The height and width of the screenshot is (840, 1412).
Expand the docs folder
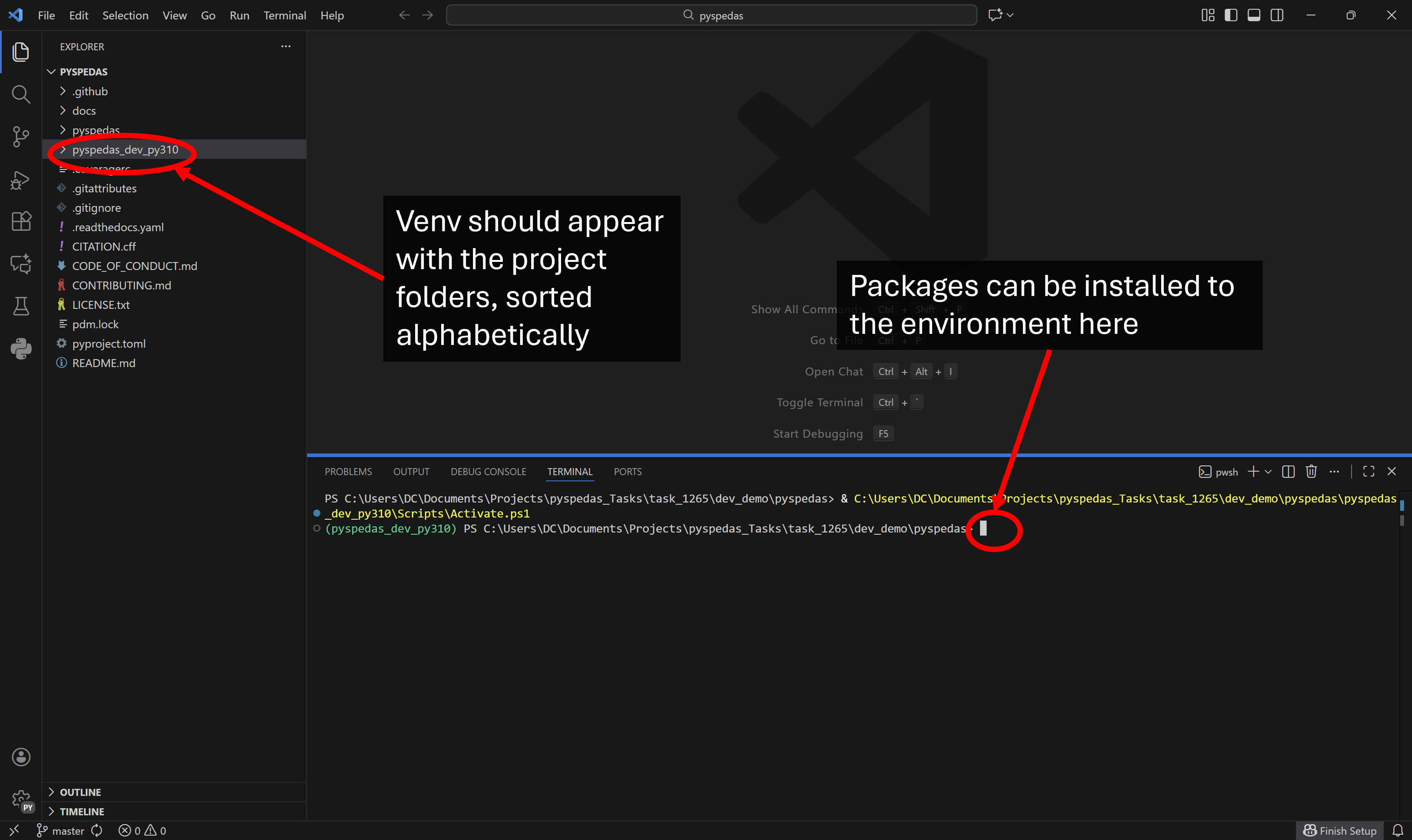click(174, 110)
